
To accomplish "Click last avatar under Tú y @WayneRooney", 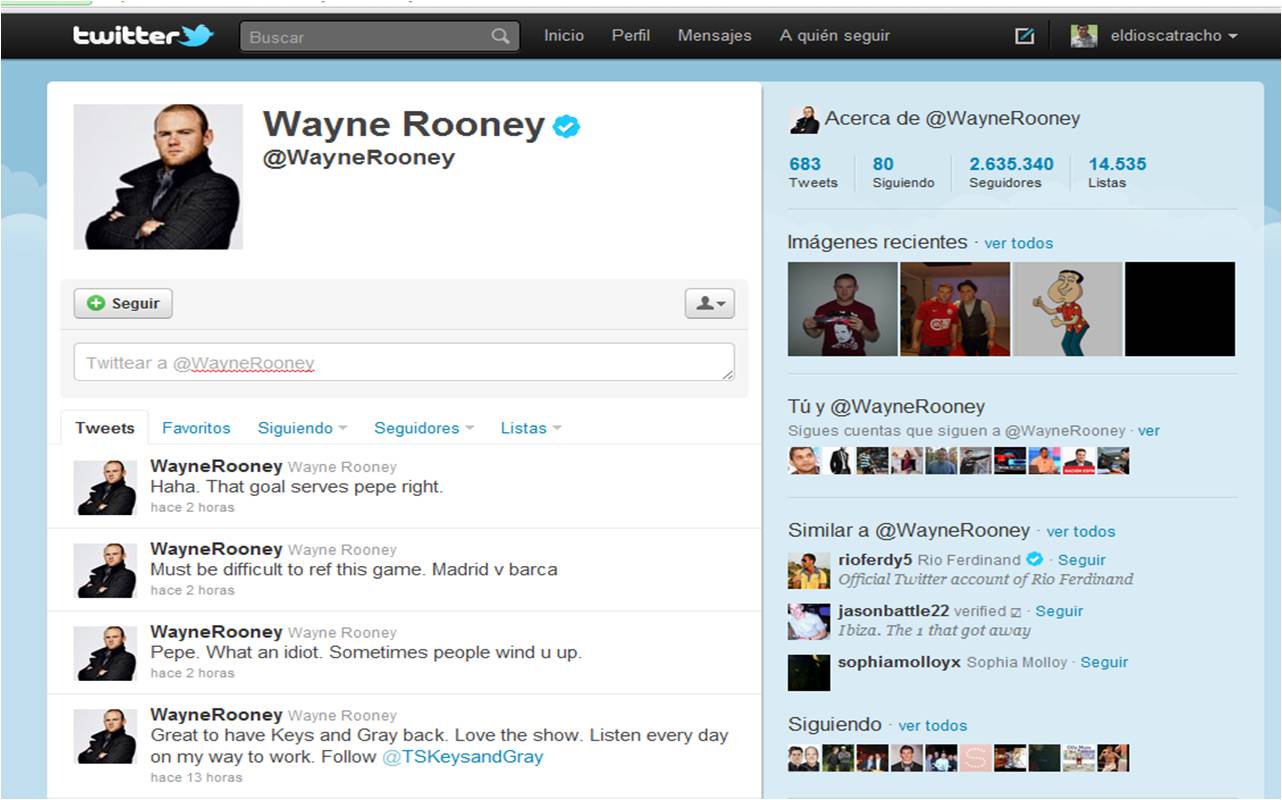I will click(1113, 460).
